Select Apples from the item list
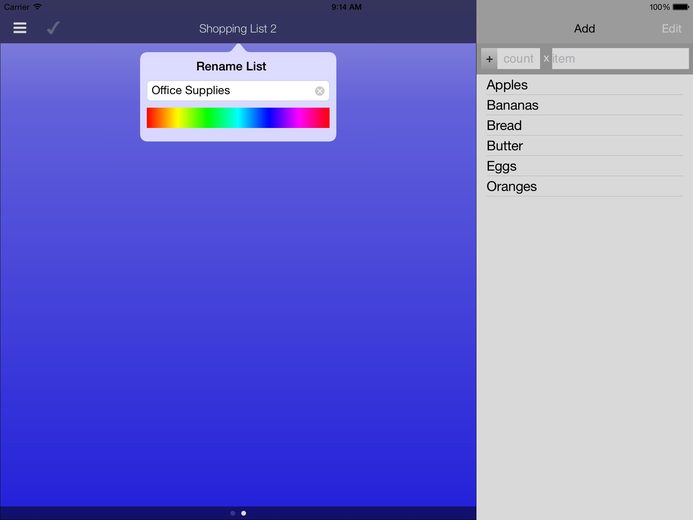 584,85
